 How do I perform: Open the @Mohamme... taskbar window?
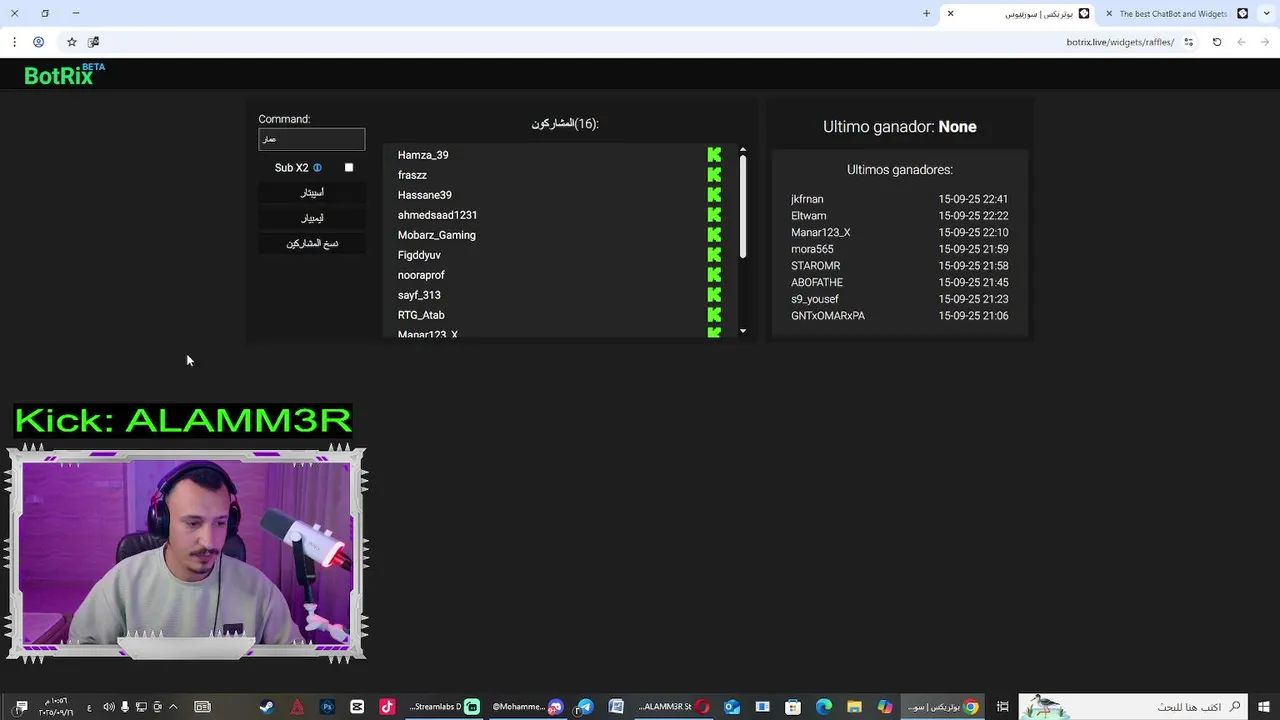(x=527, y=707)
